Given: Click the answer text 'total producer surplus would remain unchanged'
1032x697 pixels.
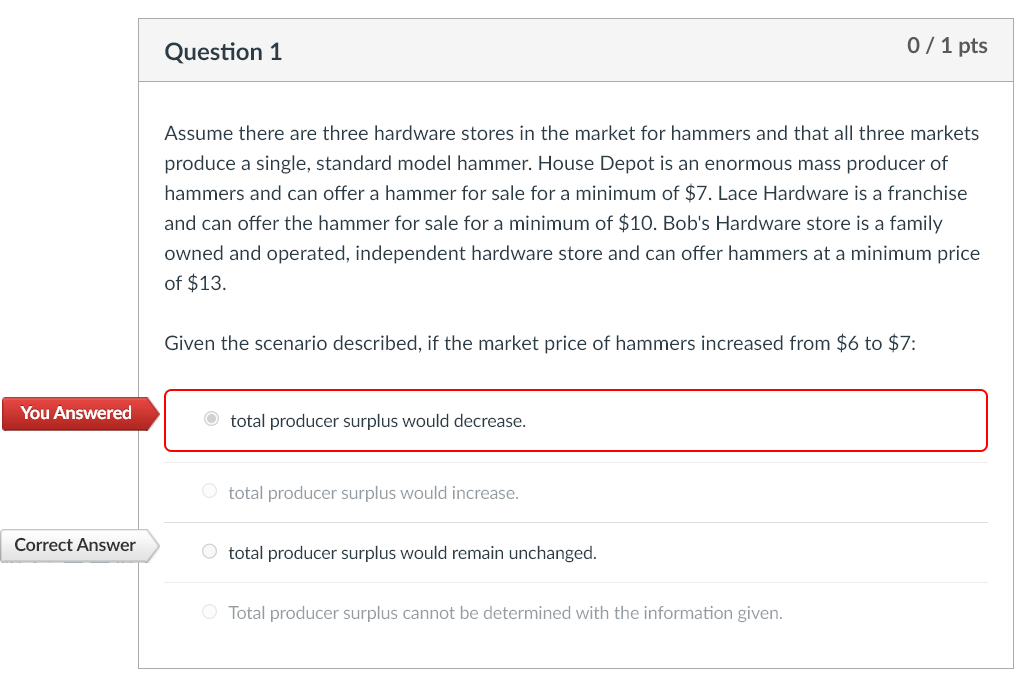Looking at the screenshot, I should coord(413,552).
